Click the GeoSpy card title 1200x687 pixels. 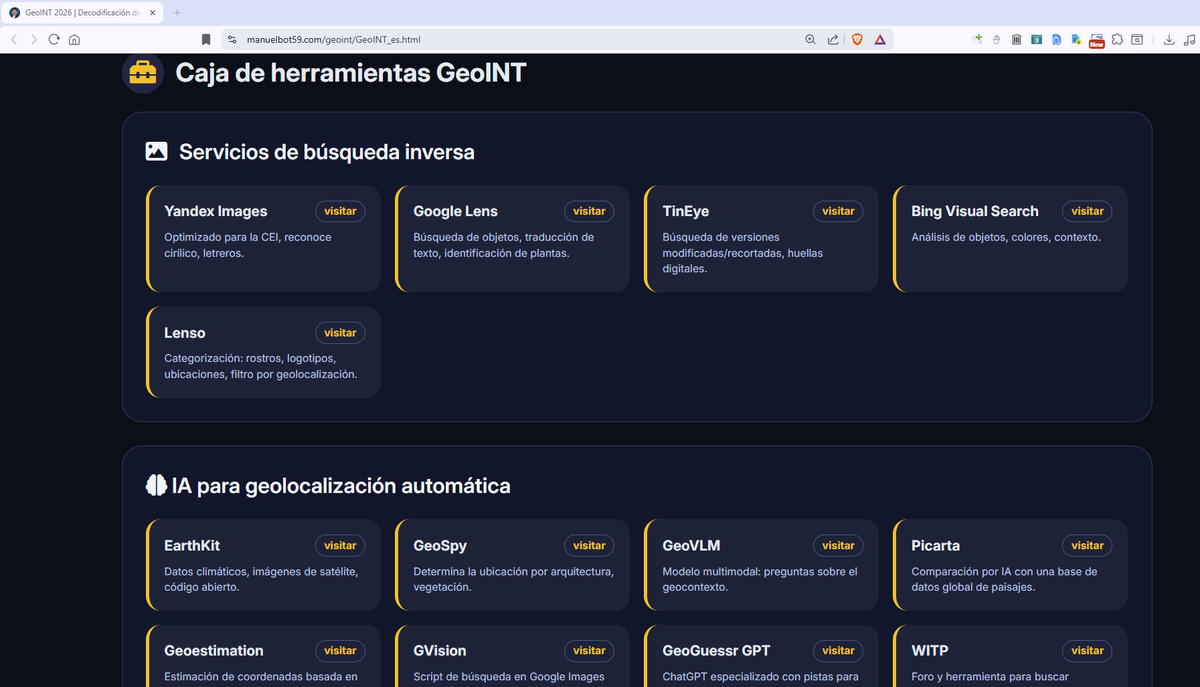440,546
